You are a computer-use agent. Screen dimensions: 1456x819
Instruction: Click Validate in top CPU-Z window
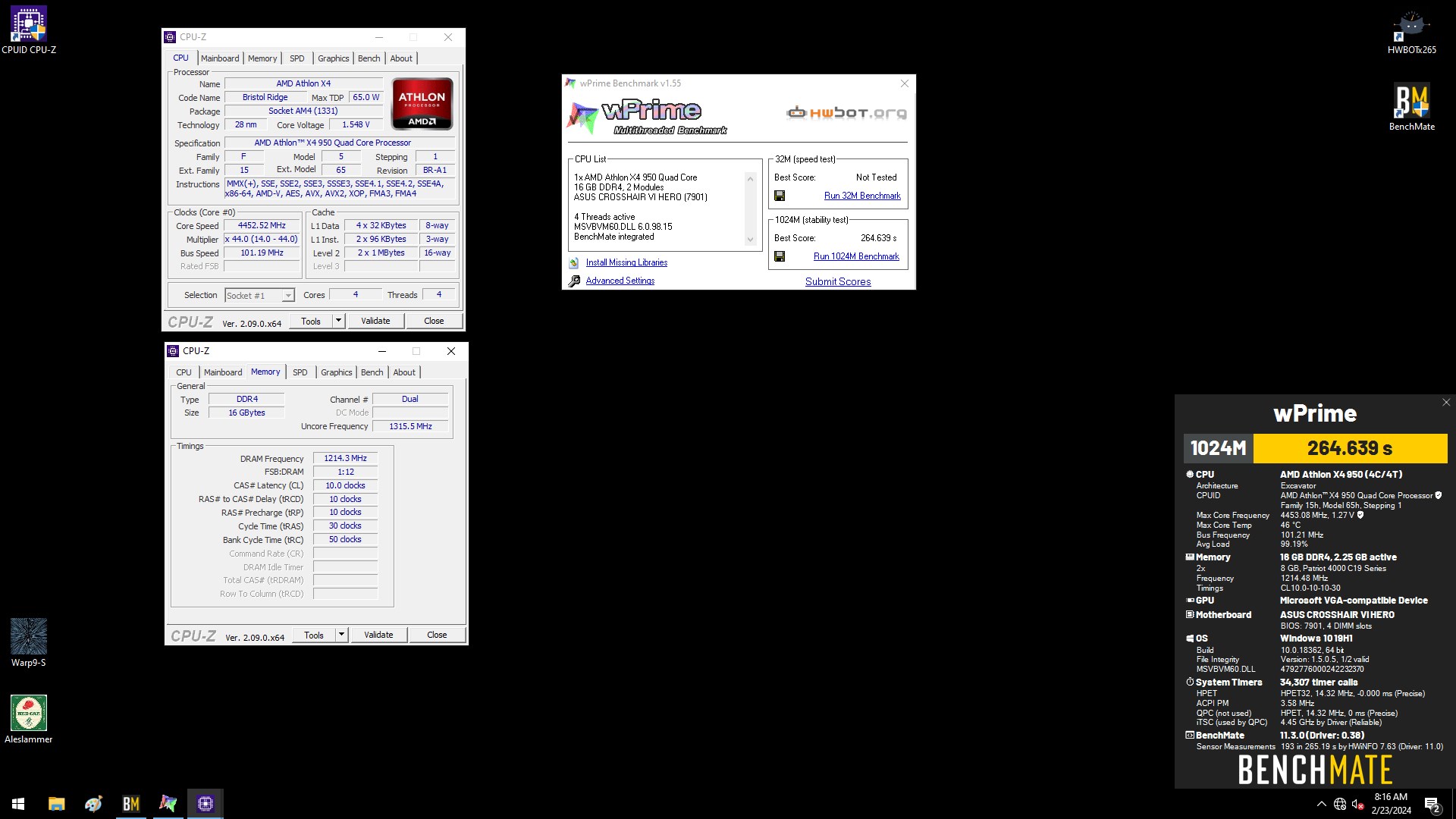(x=375, y=321)
